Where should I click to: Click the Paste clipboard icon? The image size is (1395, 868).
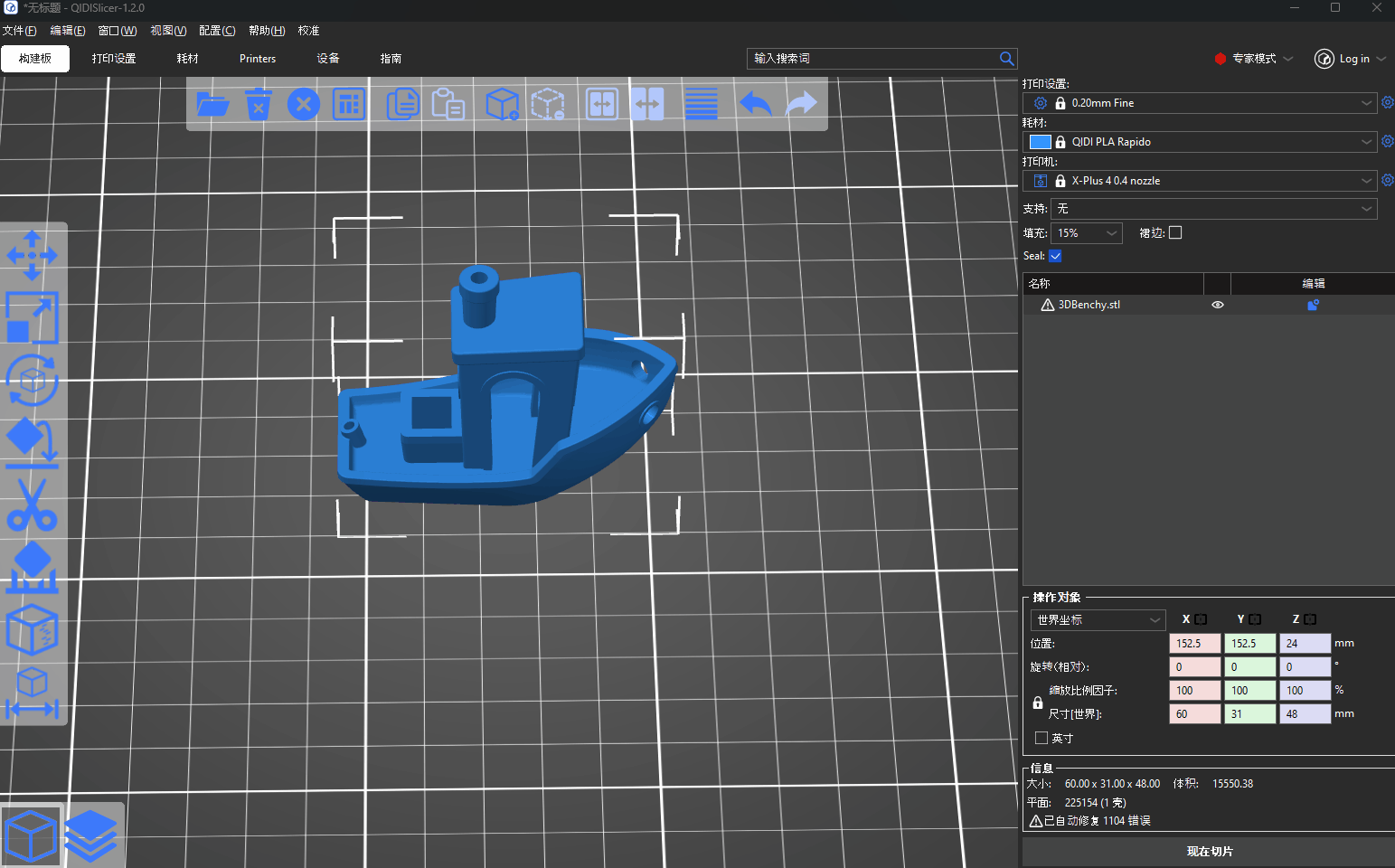[448, 104]
